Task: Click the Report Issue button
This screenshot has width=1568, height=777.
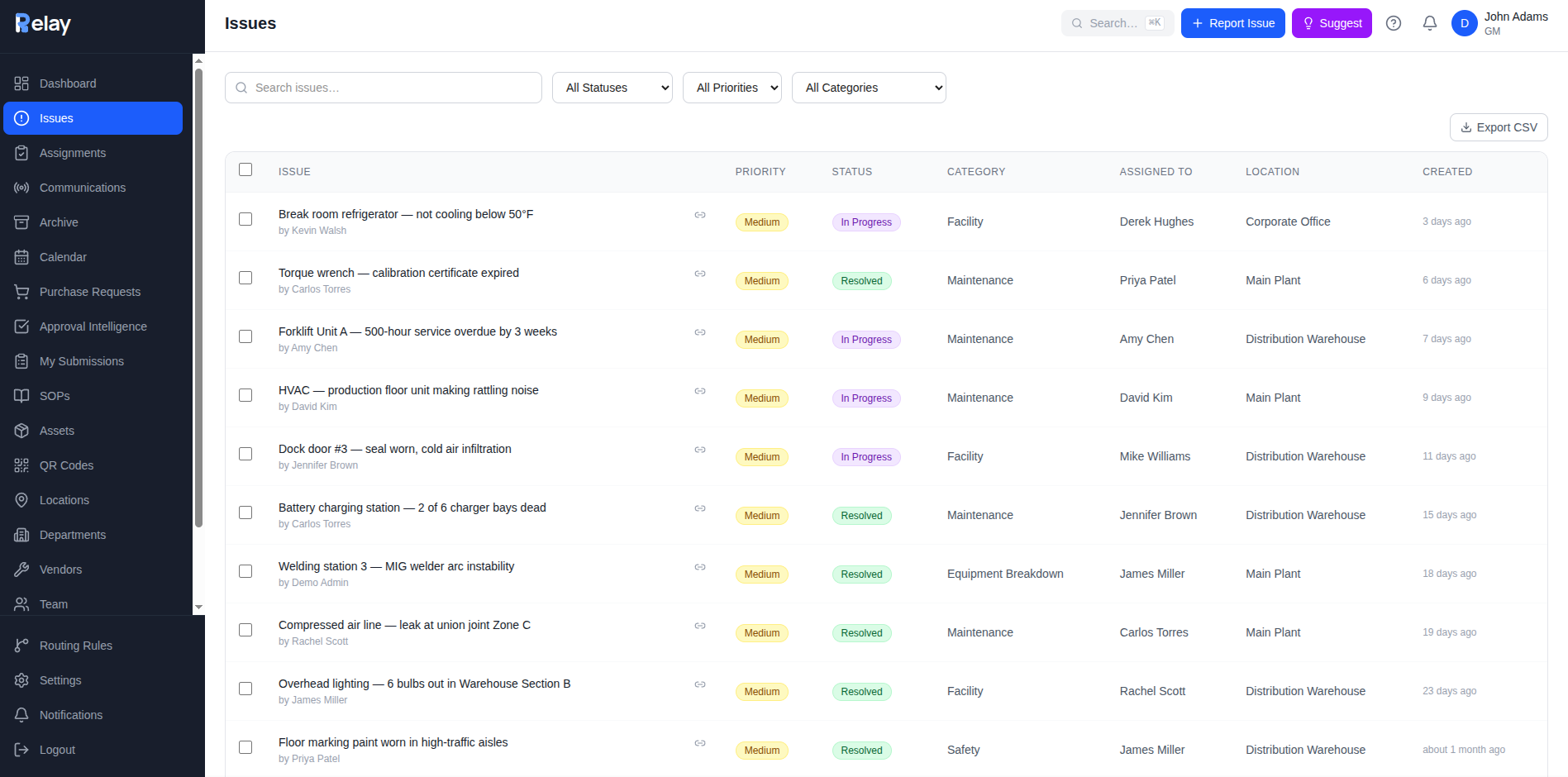Action: pos(1232,23)
